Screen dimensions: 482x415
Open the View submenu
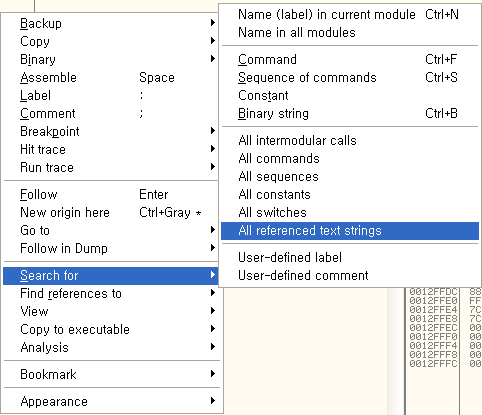pyautogui.click(x=111, y=312)
